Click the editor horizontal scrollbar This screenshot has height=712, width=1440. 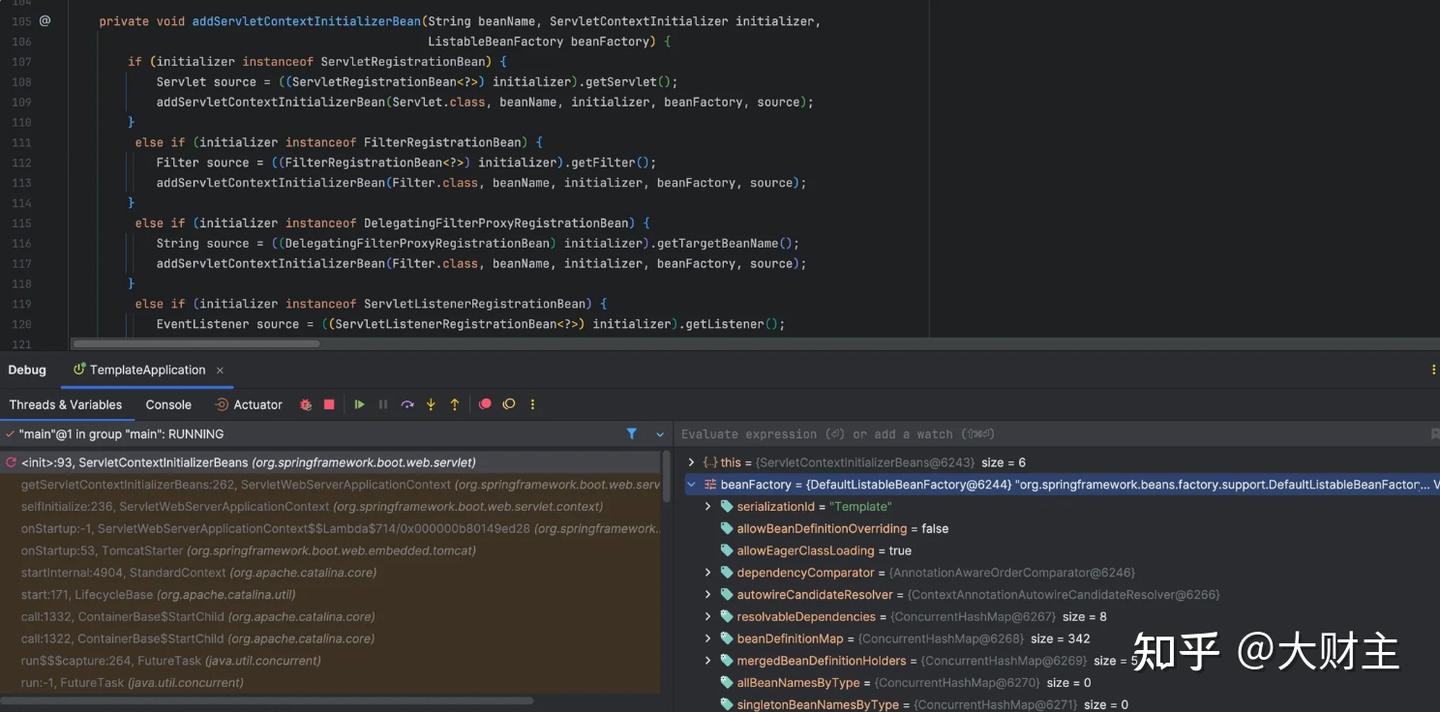(x=195, y=343)
